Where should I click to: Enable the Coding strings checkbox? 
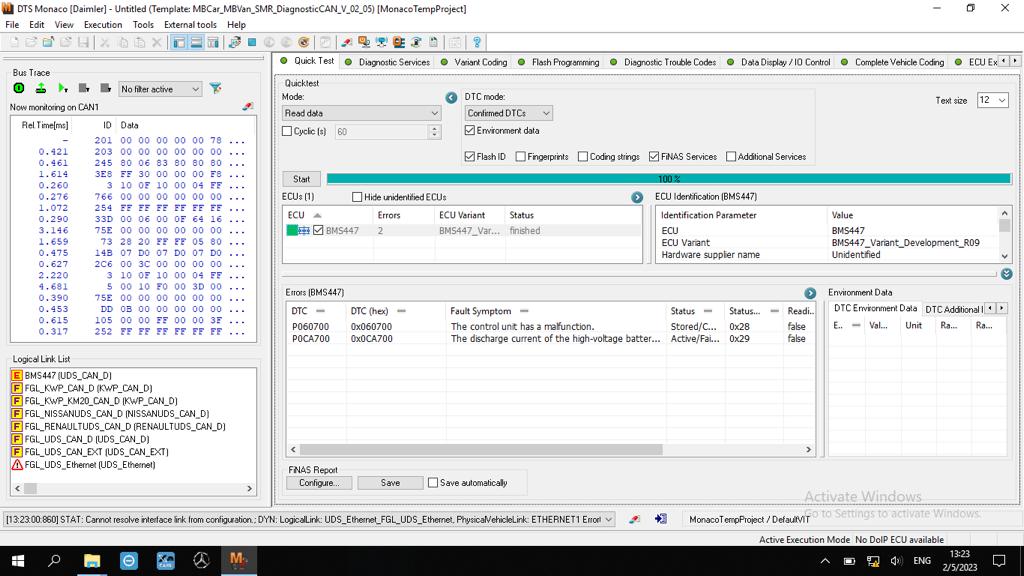pos(583,157)
